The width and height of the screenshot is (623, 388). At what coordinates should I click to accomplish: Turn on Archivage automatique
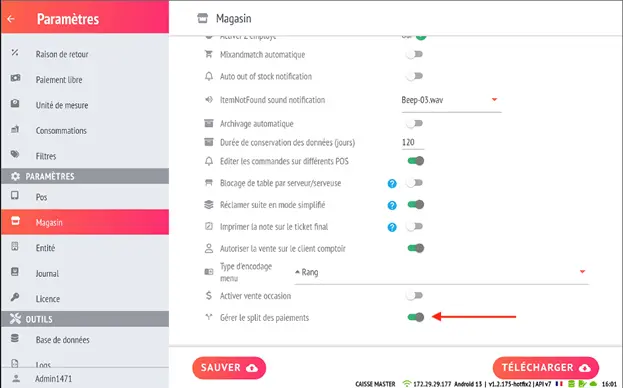[414, 124]
